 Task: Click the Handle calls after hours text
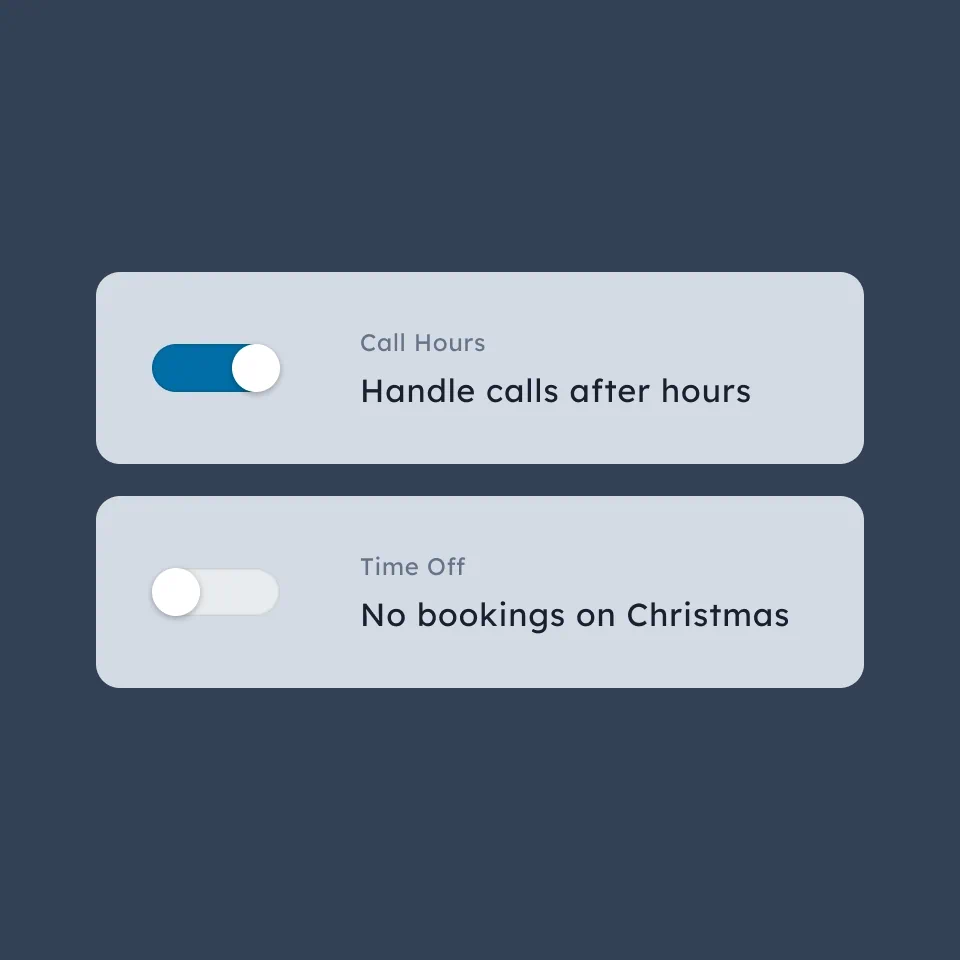(555, 391)
